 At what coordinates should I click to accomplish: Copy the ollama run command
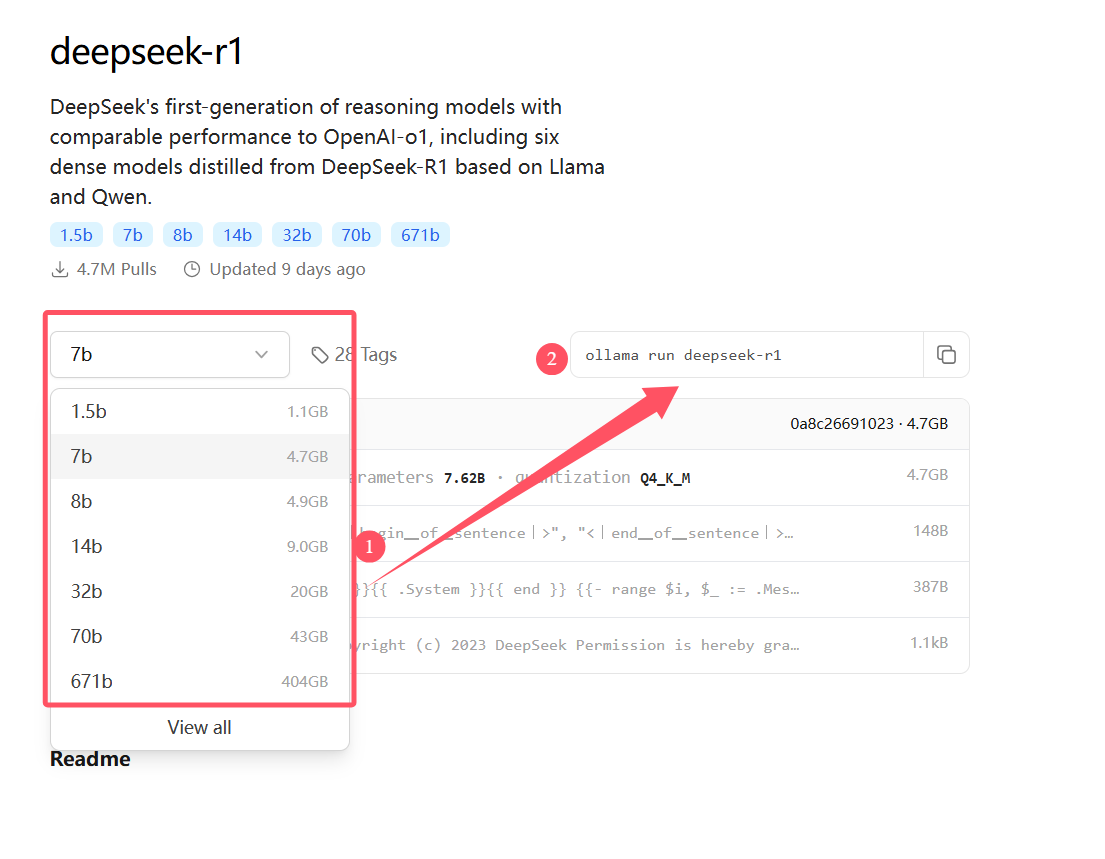click(946, 354)
